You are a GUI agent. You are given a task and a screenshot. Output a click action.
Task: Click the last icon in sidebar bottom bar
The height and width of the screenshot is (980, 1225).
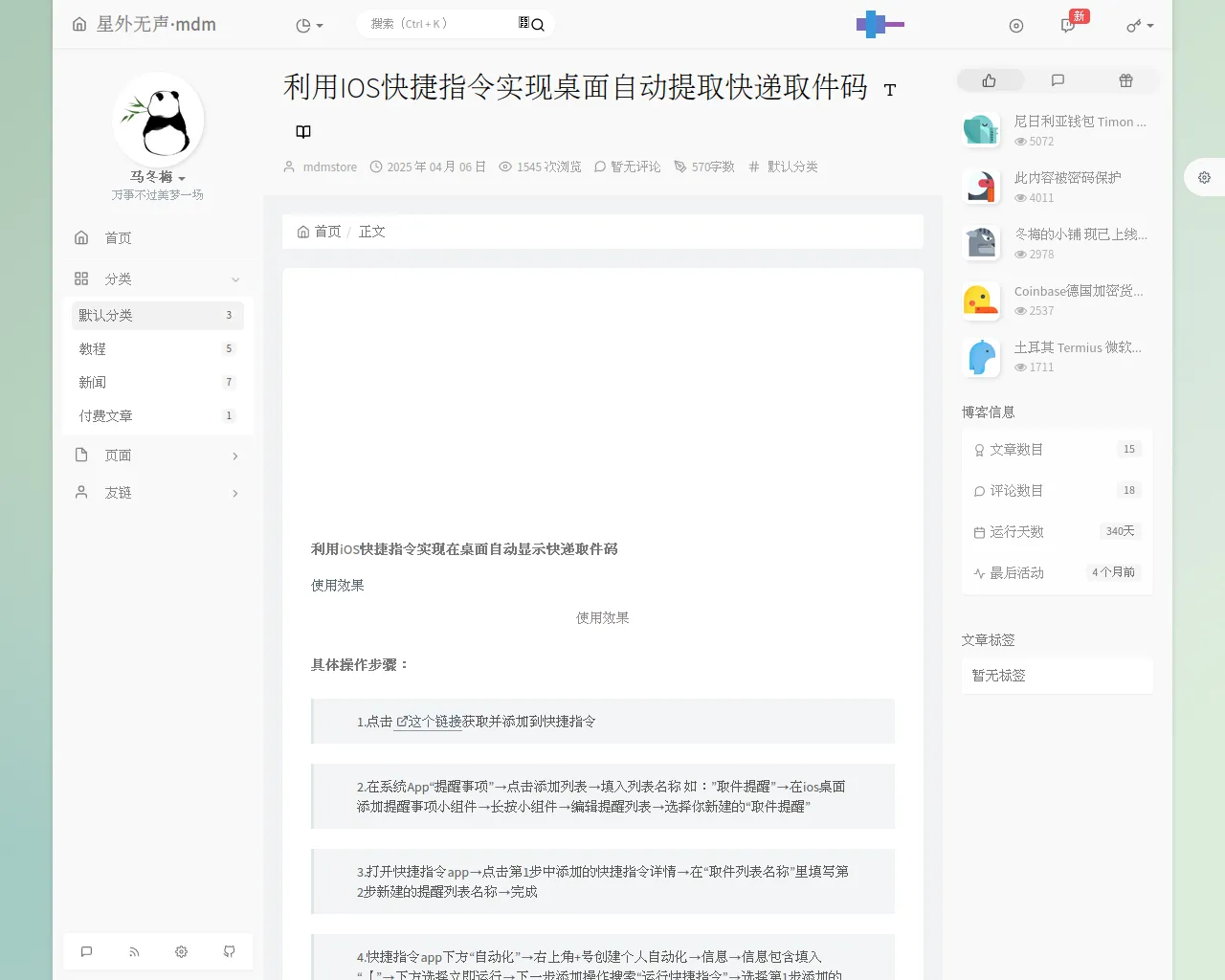[229, 951]
